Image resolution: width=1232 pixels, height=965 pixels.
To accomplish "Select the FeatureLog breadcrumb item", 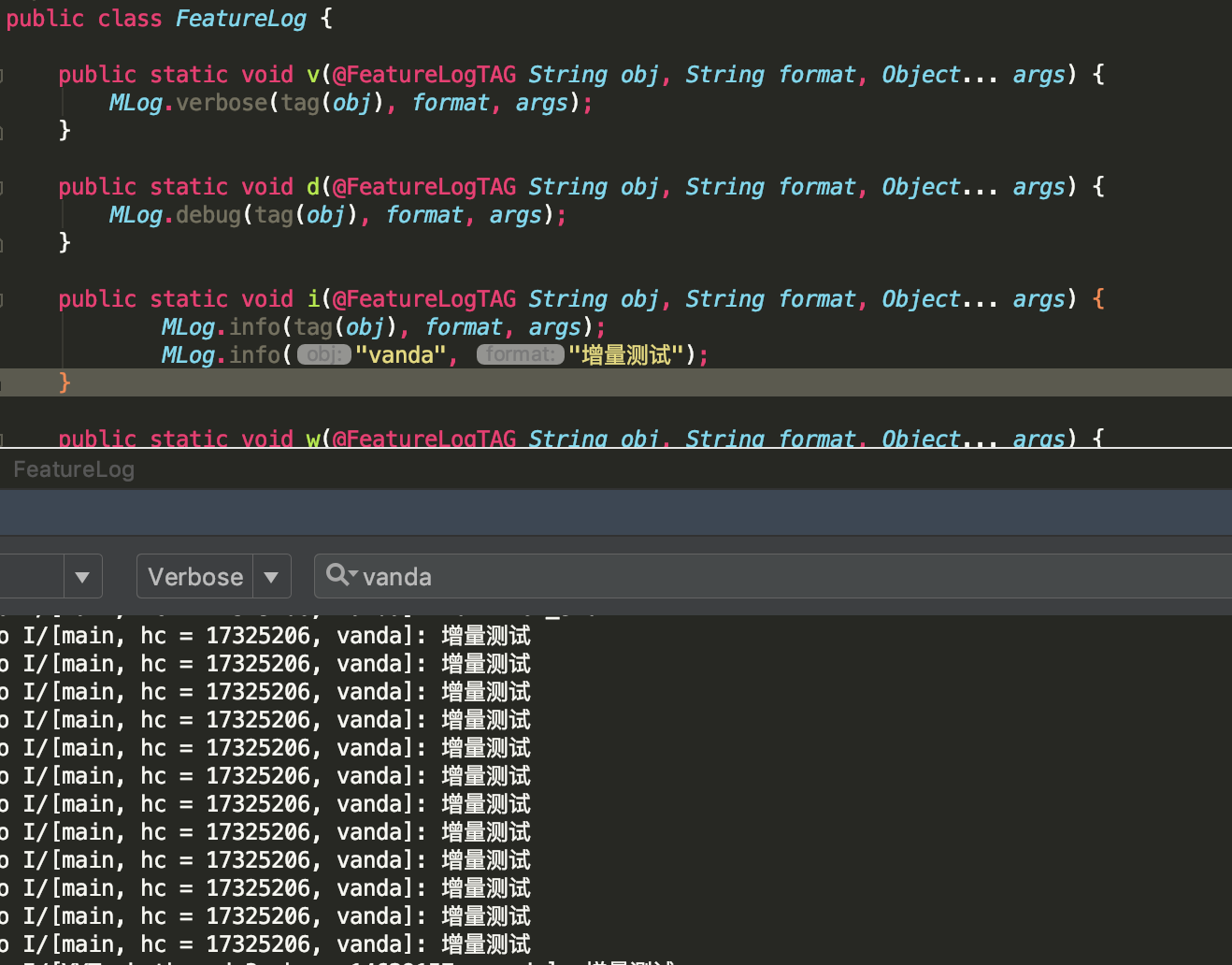I will tap(74, 469).
